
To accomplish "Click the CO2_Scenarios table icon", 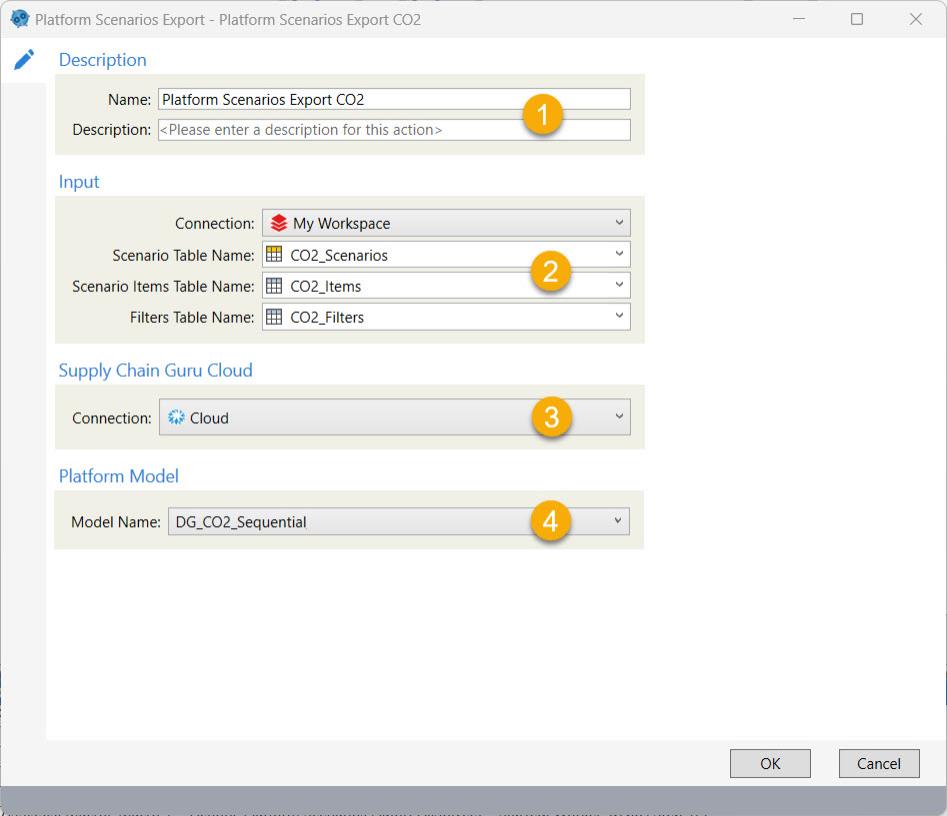I will [274, 255].
